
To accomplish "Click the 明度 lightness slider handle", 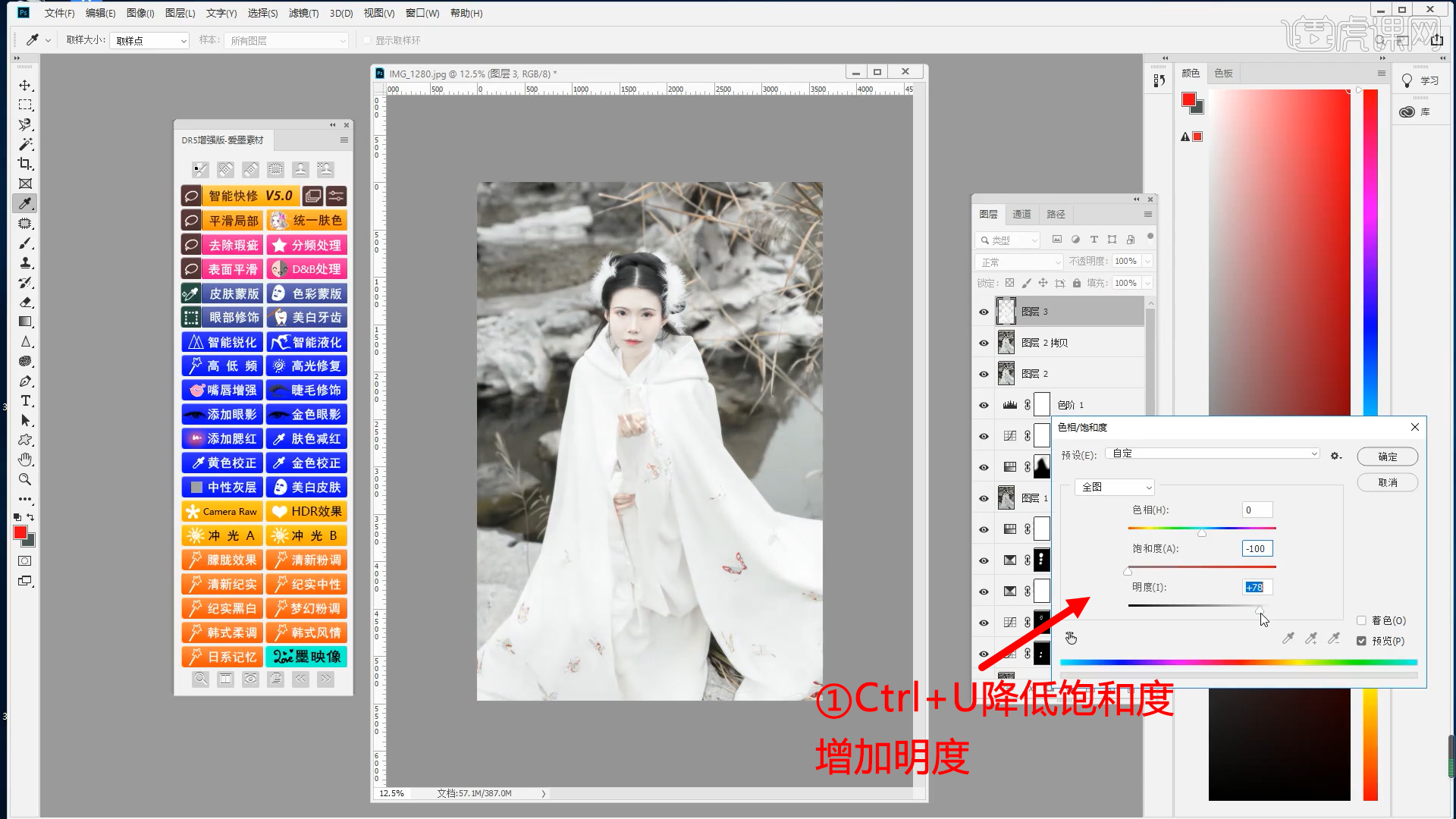I will (1259, 610).
